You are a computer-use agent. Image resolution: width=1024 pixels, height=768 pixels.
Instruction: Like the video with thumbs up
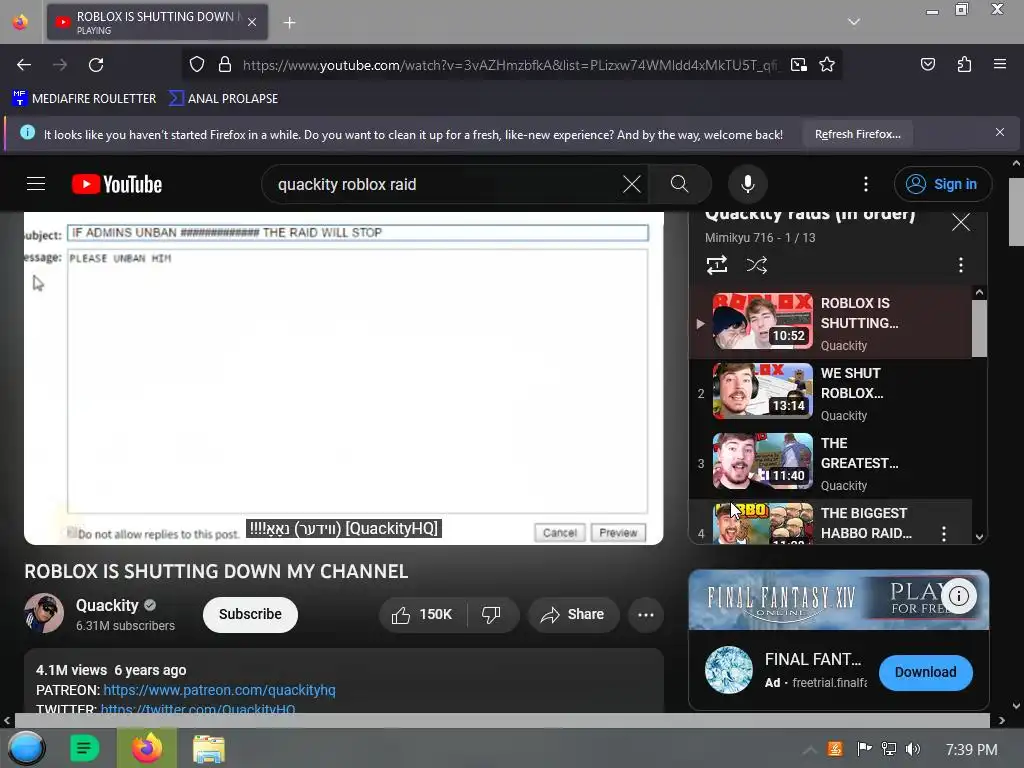(423, 615)
